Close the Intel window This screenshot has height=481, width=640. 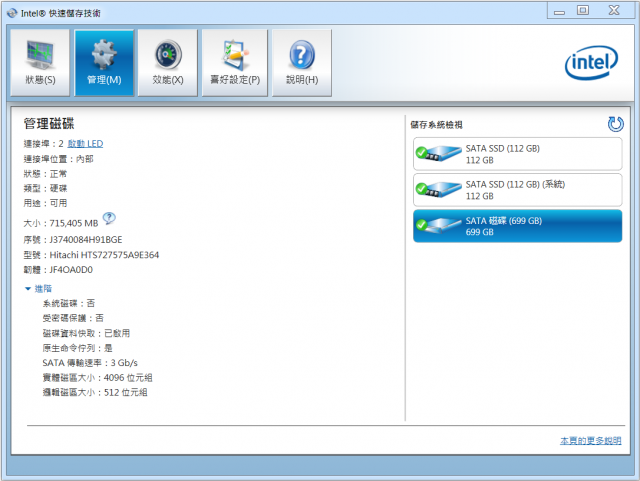click(x=614, y=10)
